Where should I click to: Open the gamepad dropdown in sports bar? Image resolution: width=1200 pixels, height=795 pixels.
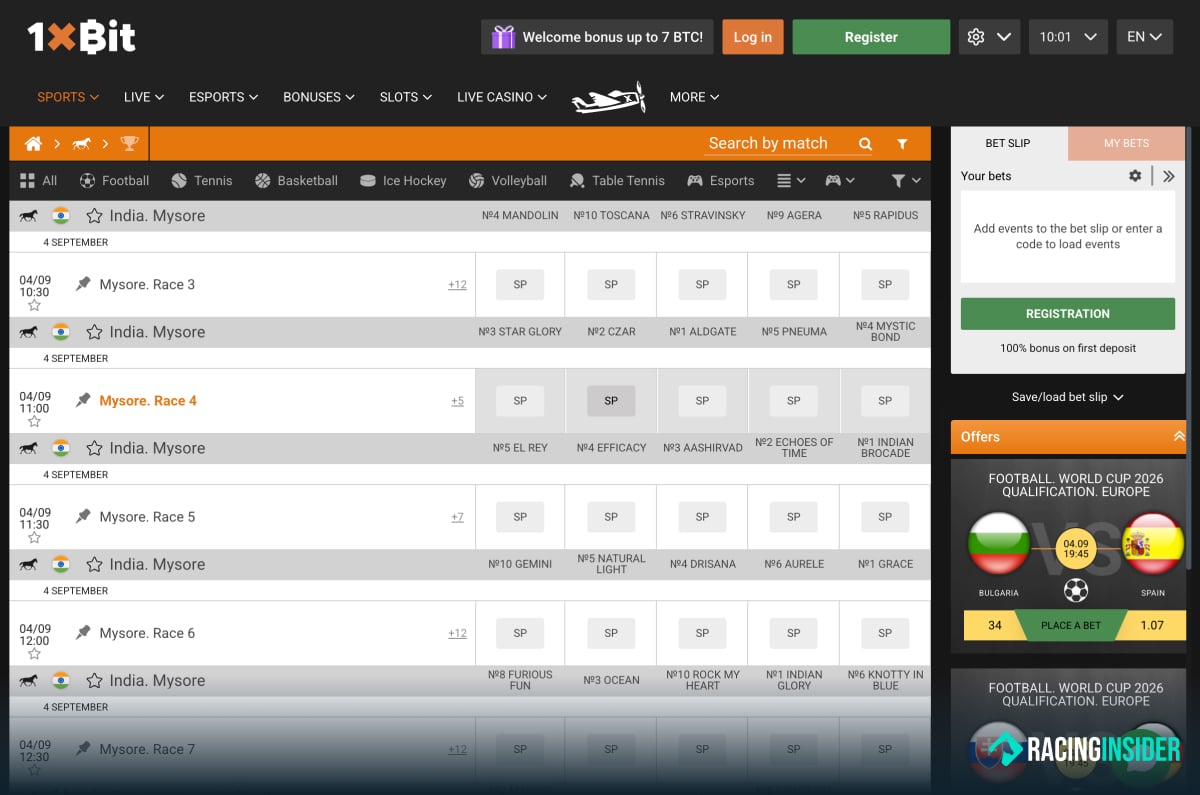(x=839, y=181)
